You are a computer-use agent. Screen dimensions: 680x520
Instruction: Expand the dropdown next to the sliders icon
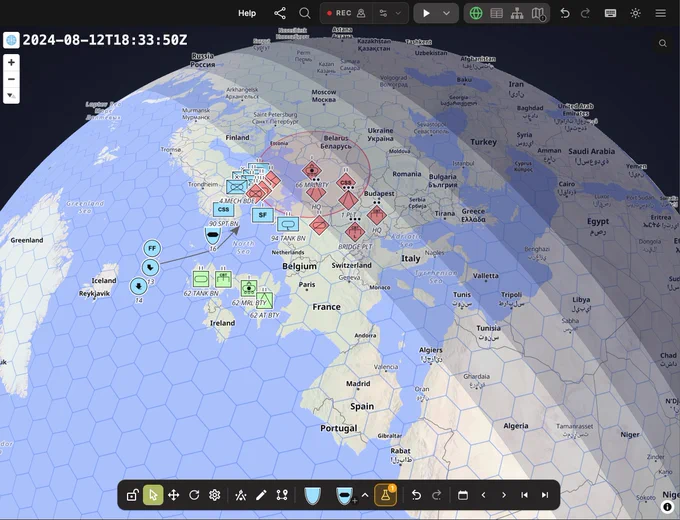click(x=398, y=13)
